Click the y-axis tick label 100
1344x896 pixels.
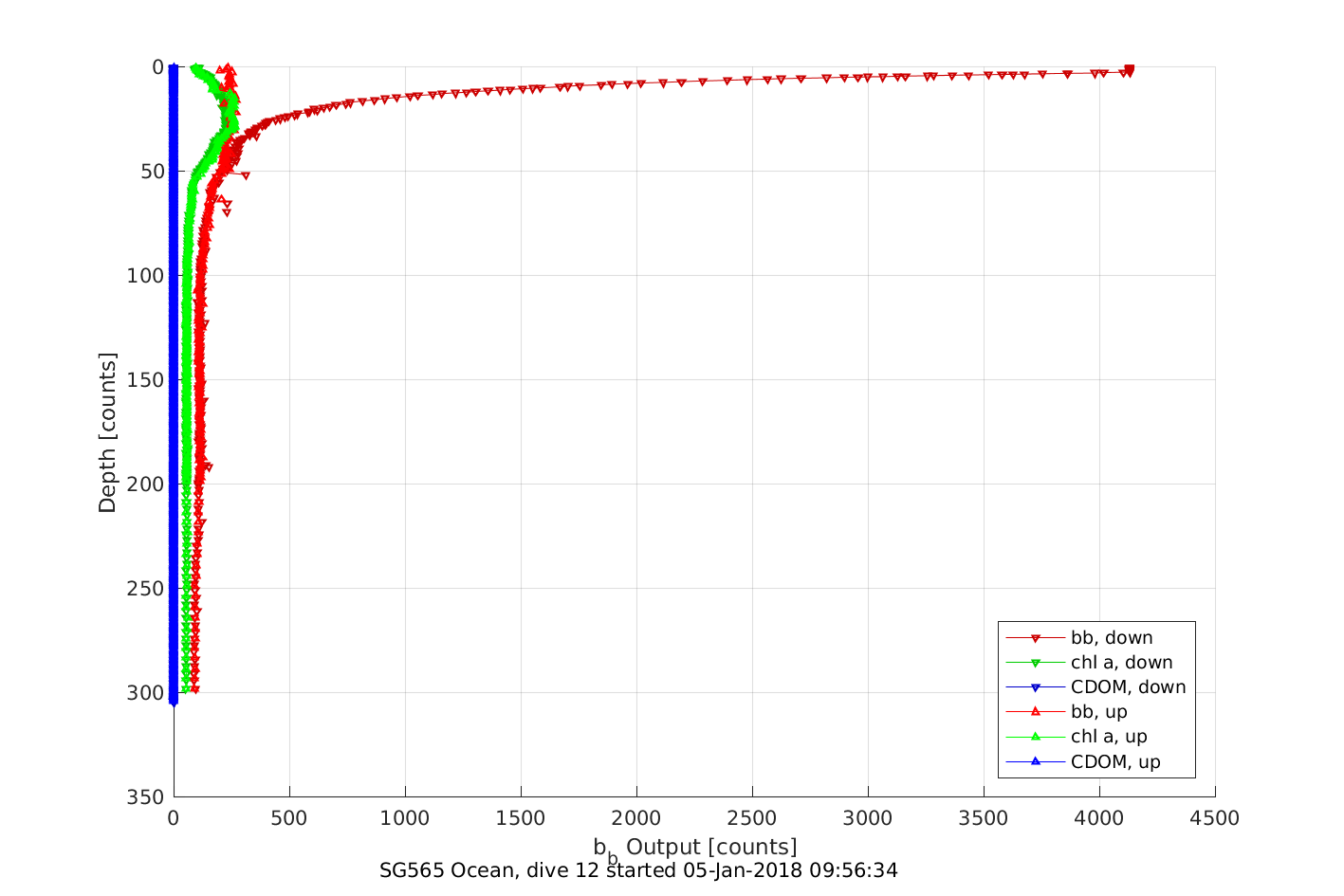[146, 276]
